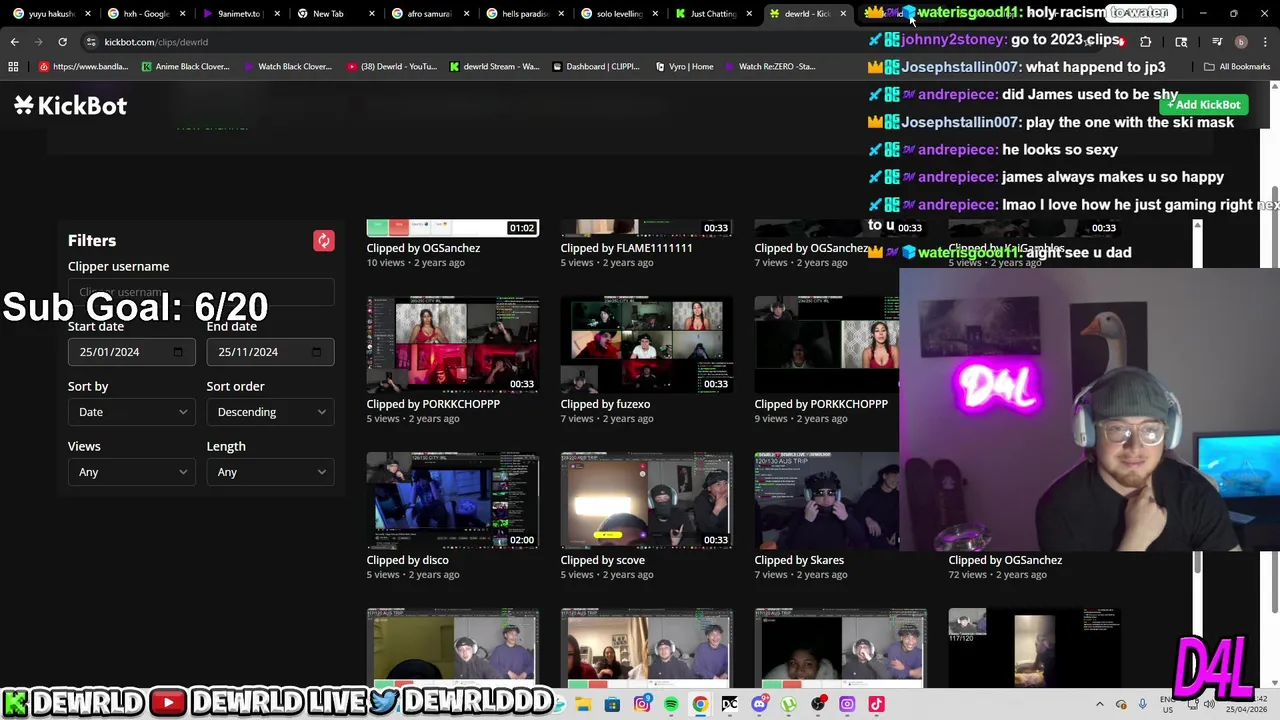This screenshot has height=720, width=1280.
Task: Open Discord from the taskbar
Action: [x=759, y=705]
